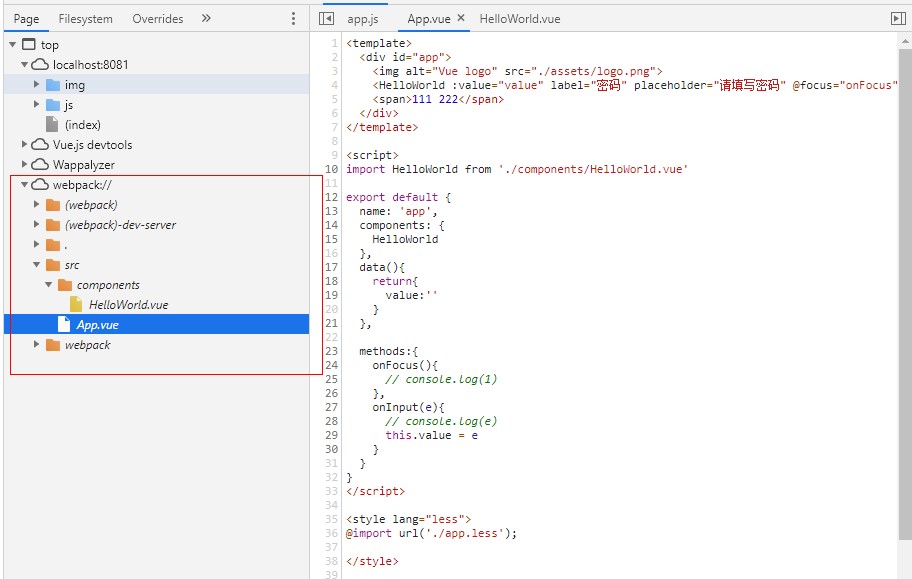Screen dimensions: 912x579
Task: Click the HelloWorld.vue yellow file icon
Action: [x=76, y=304]
